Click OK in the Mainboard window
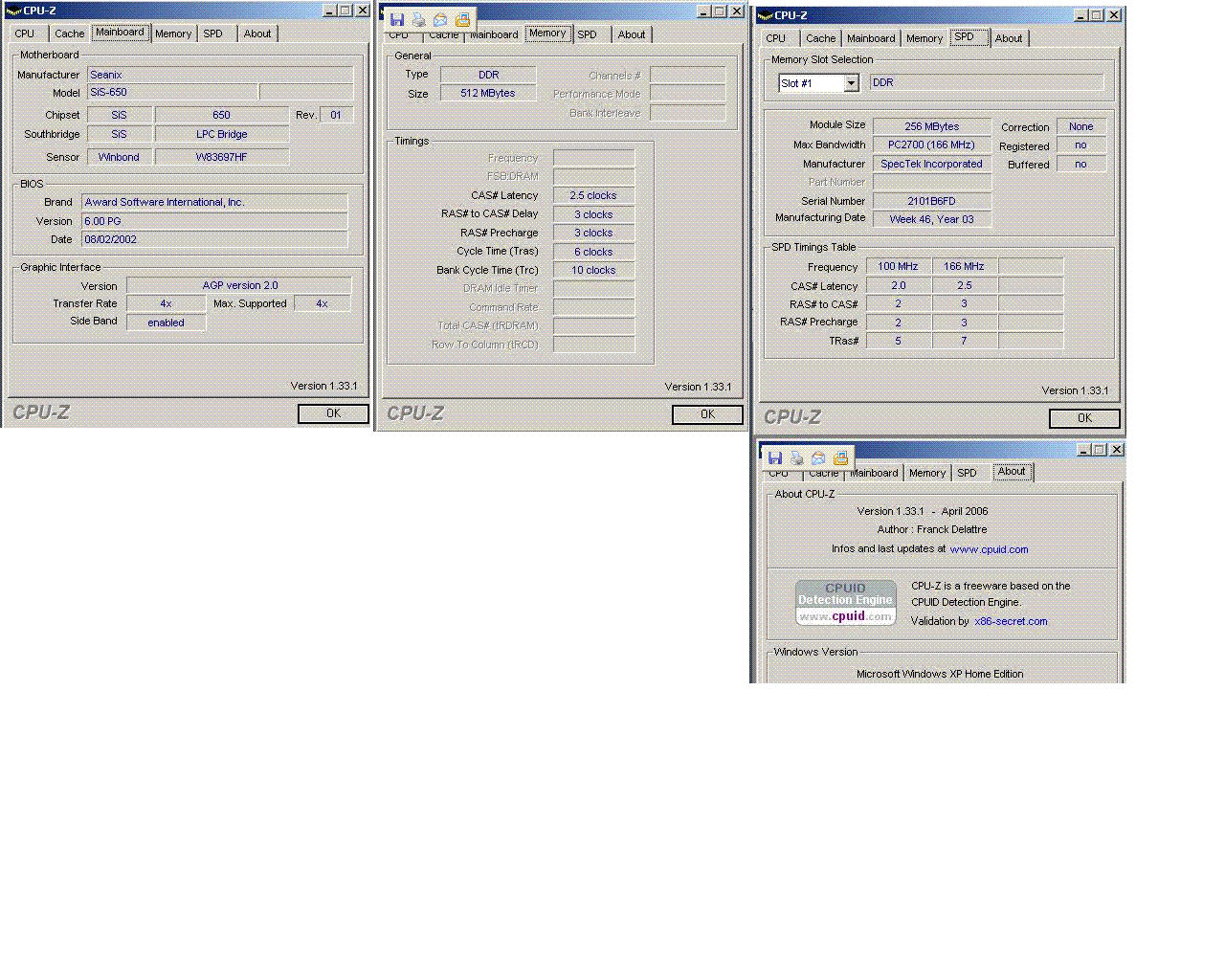1225x980 pixels. (333, 413)
